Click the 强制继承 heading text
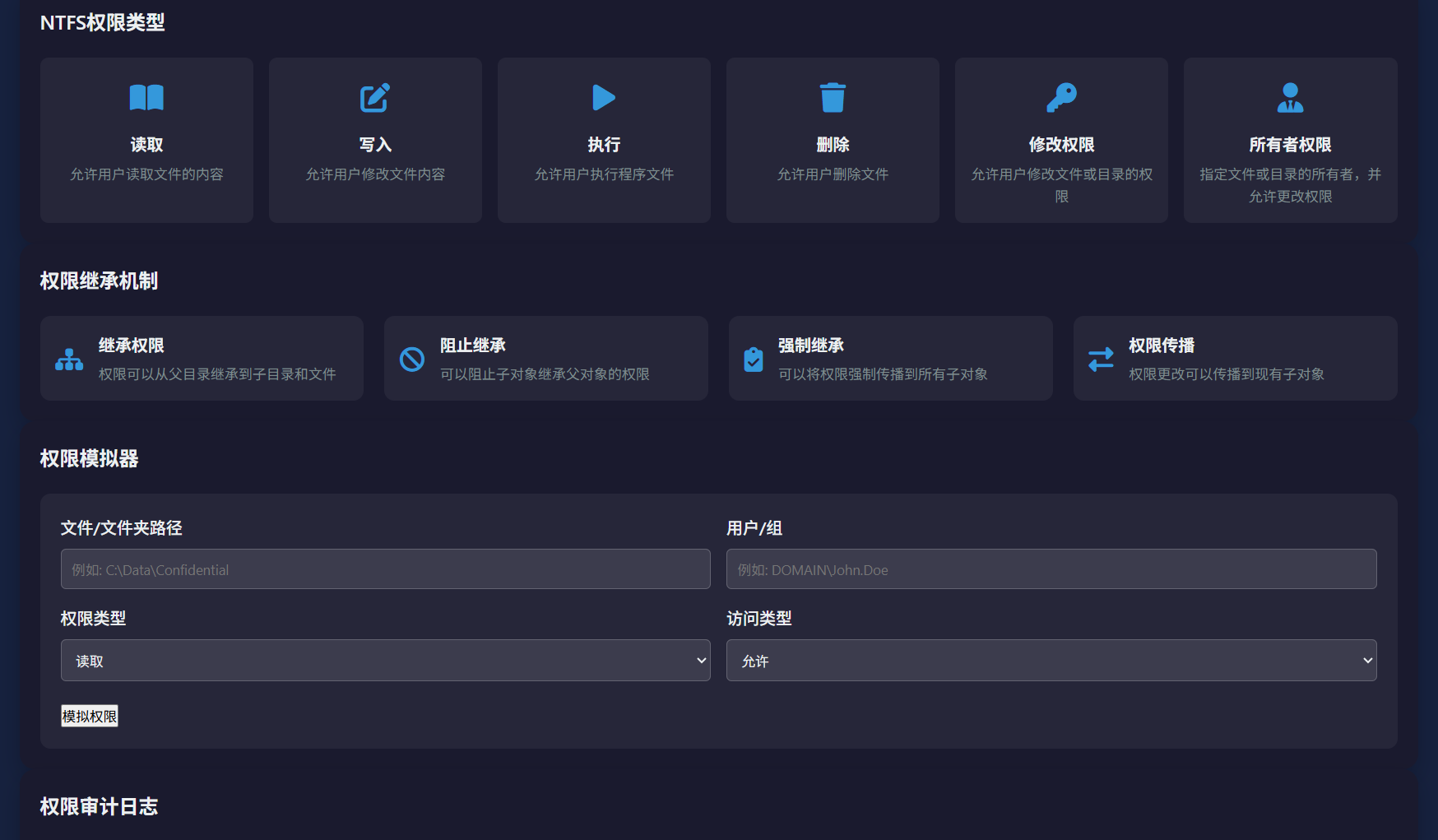 [x=811, y=346]
